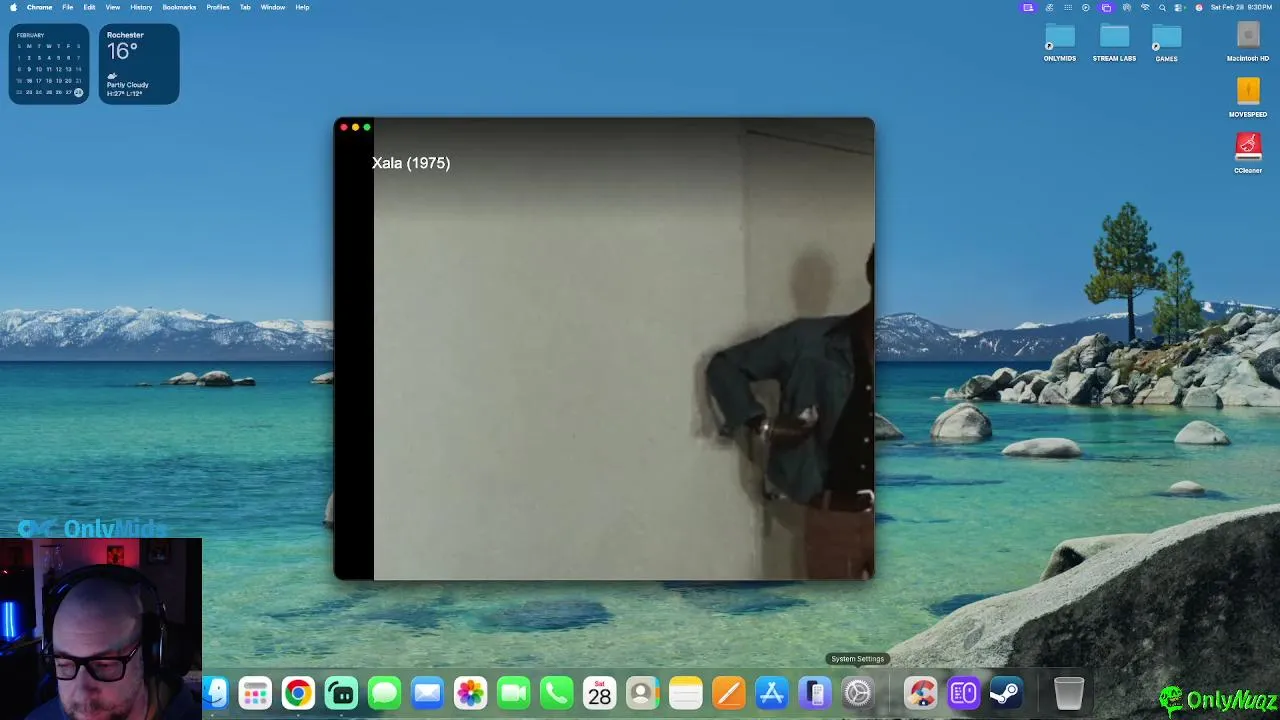The width and height of the screenshot is (1280, 720).
Task: Open Spotlight search in the menu bar
Action: pos(1162,7)
